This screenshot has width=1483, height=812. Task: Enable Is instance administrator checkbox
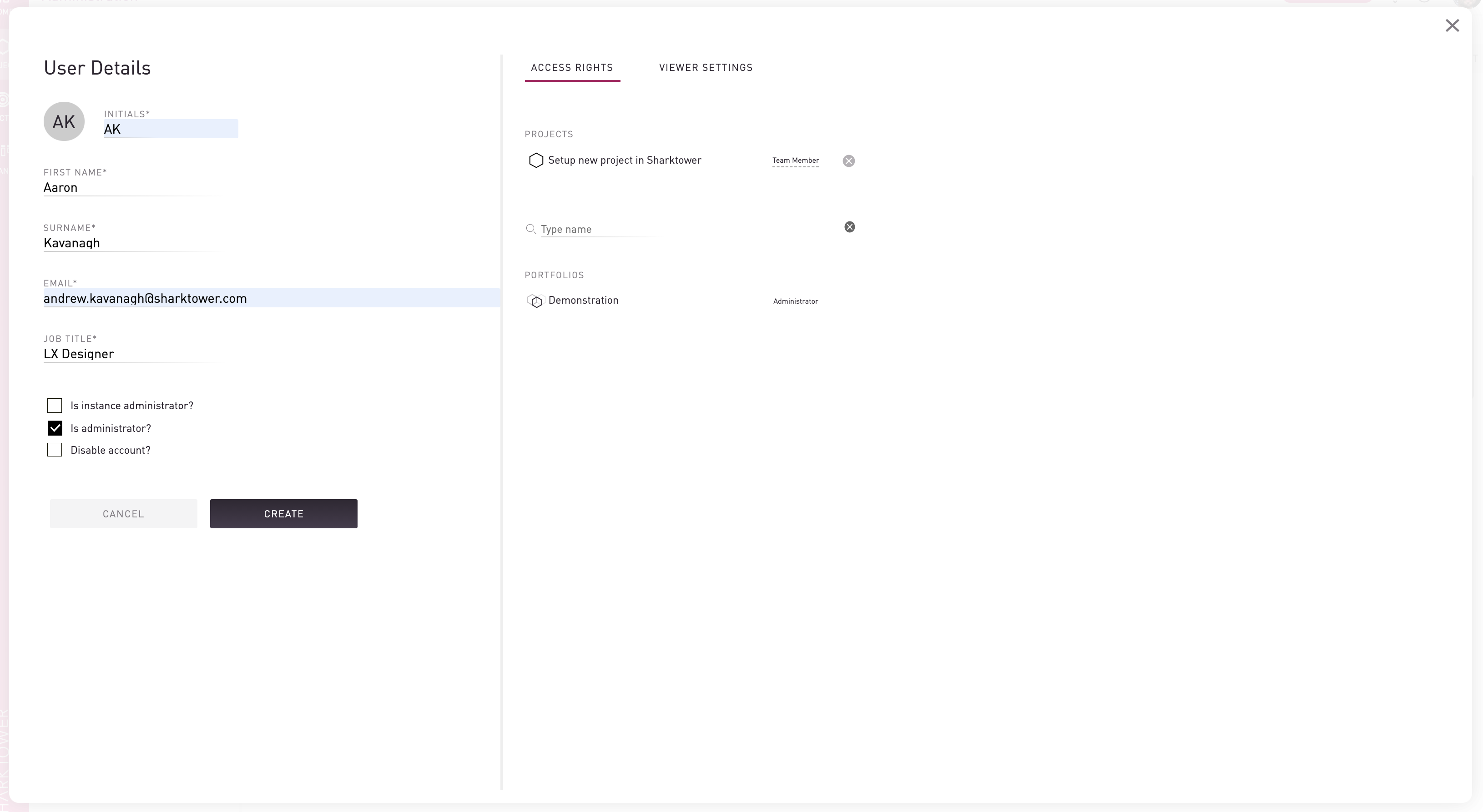55,406
